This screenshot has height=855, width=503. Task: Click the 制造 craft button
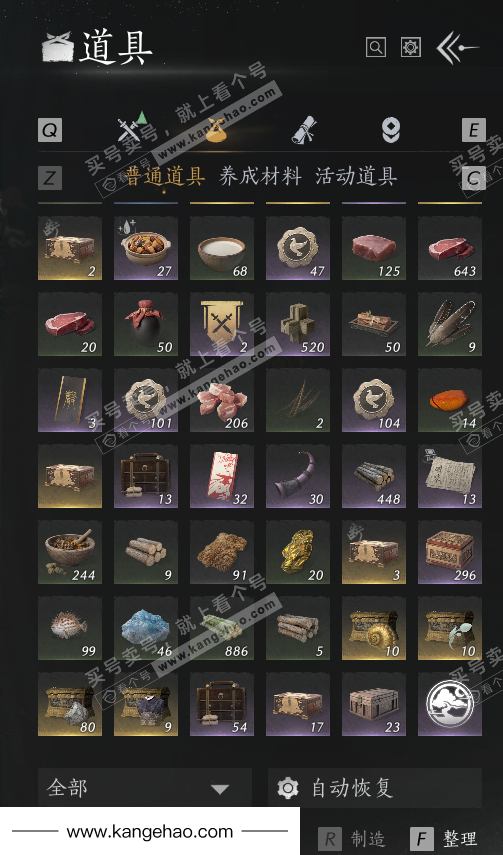tap(351, 838)
